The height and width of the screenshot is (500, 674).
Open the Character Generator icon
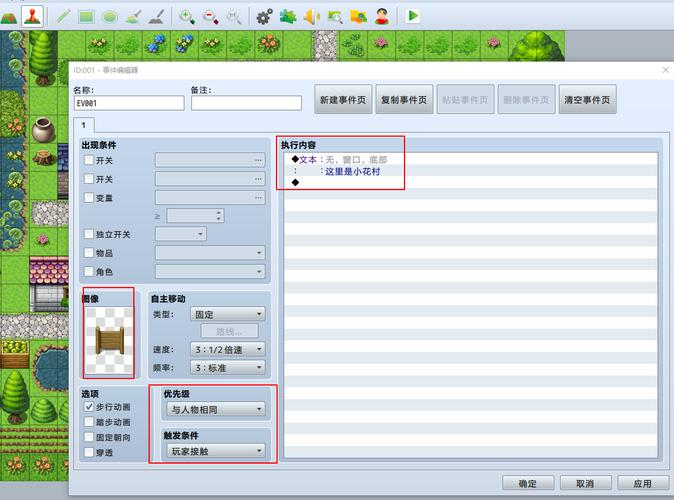[x=382, y=17]
